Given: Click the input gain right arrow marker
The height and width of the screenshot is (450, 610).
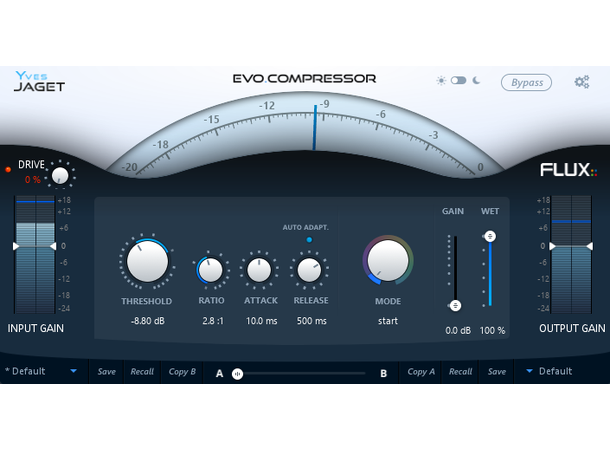Looking at the screenshot, I should tap(53, 246).
